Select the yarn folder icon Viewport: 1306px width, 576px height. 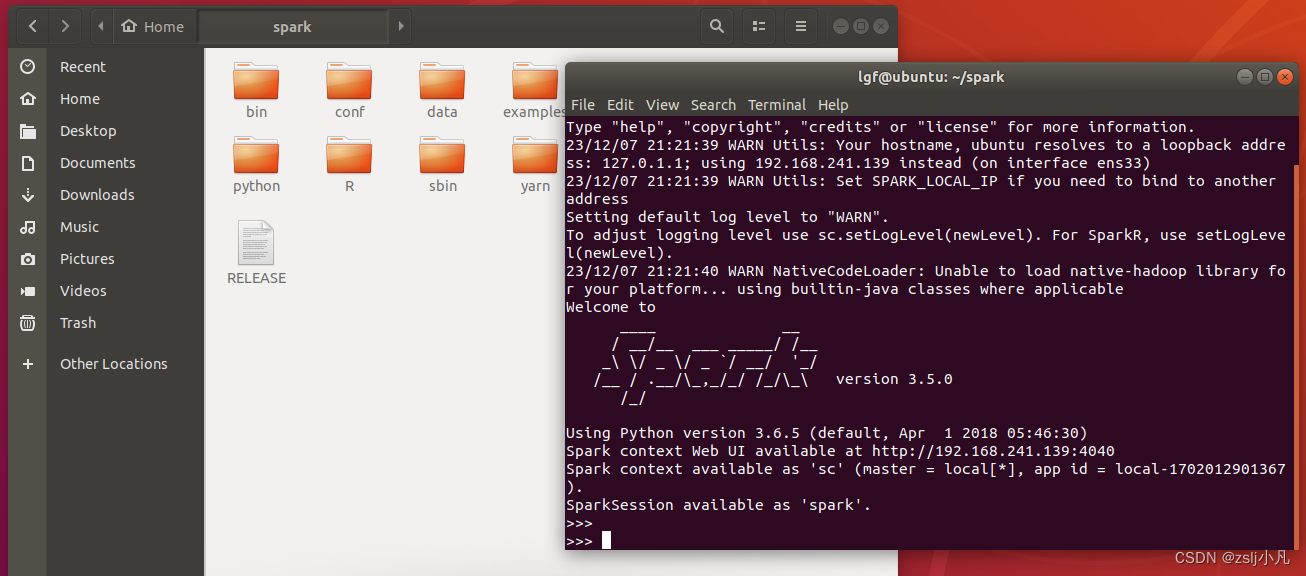[535, 155]
